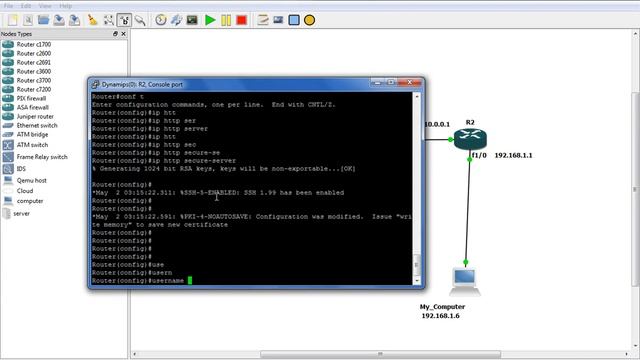Open console to all devices icon
This screenshot has height=360, width=640.
click(x=192, y=20)
